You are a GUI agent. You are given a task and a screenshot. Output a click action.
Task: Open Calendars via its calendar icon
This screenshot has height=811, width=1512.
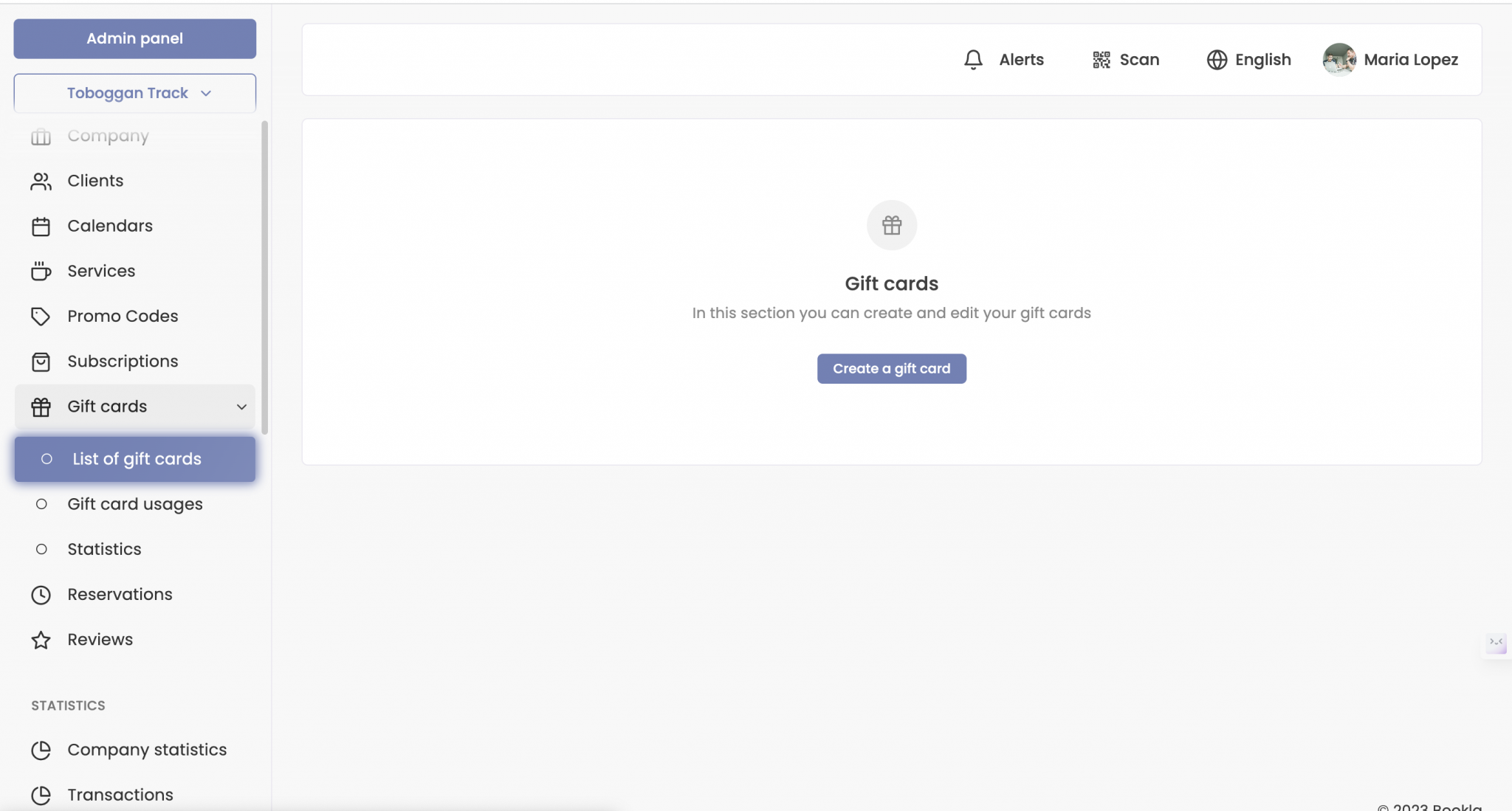click(x=41, y=227)
